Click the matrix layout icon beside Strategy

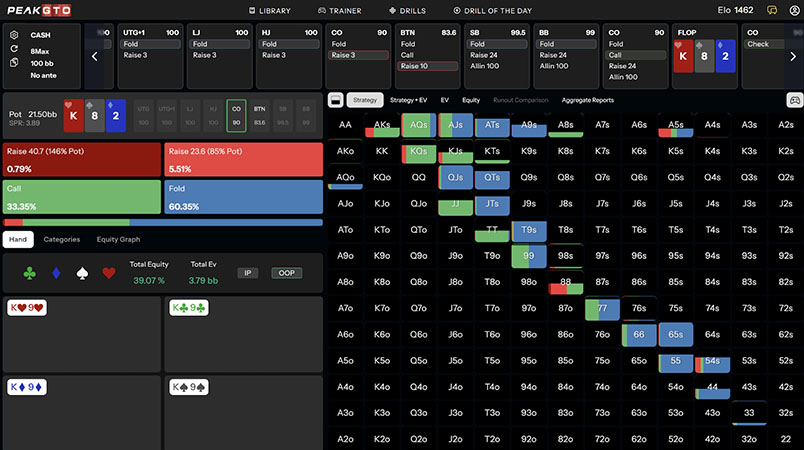335,100
